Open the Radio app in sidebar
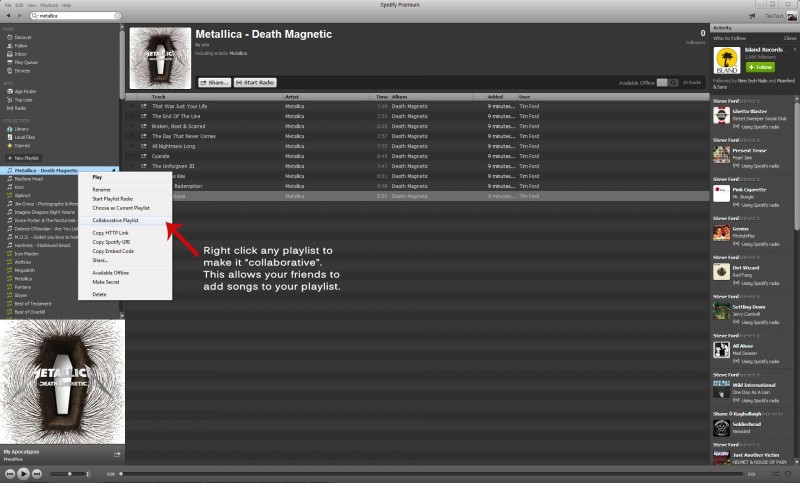Viewport: 800px width, 483px height. tap(21, 108)
